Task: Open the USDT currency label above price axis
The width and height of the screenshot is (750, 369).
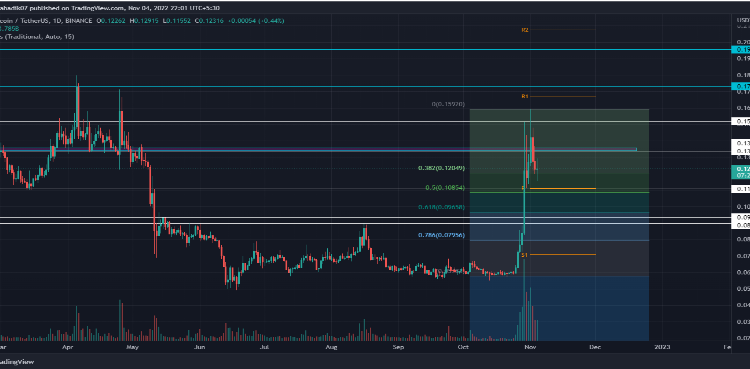Action: [x=744, y=20]
